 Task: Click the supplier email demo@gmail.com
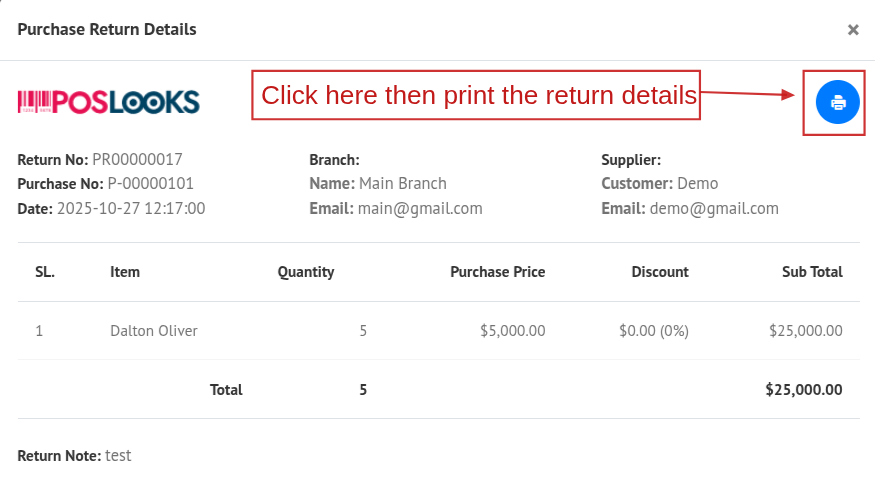point(714,209)
